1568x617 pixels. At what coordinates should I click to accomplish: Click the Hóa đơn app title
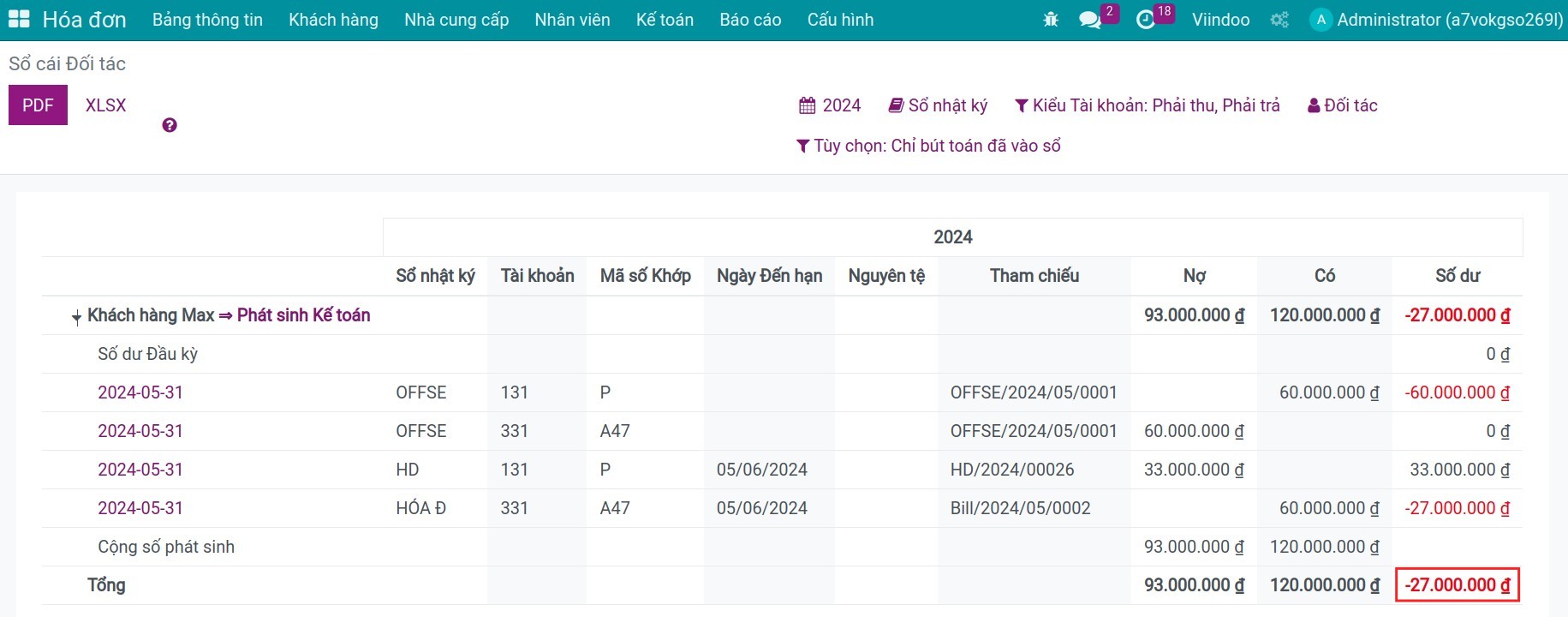pos(84,20)
